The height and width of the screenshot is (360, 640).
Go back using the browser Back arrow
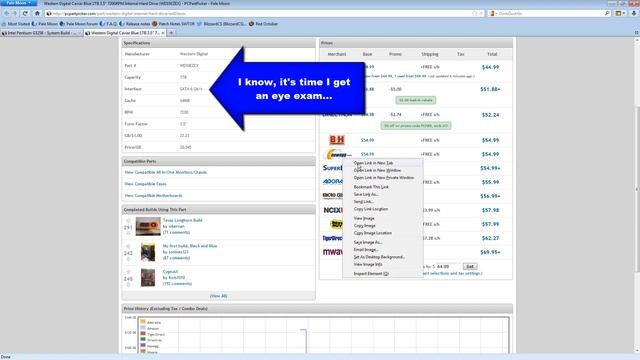click(x=7, y=13)
